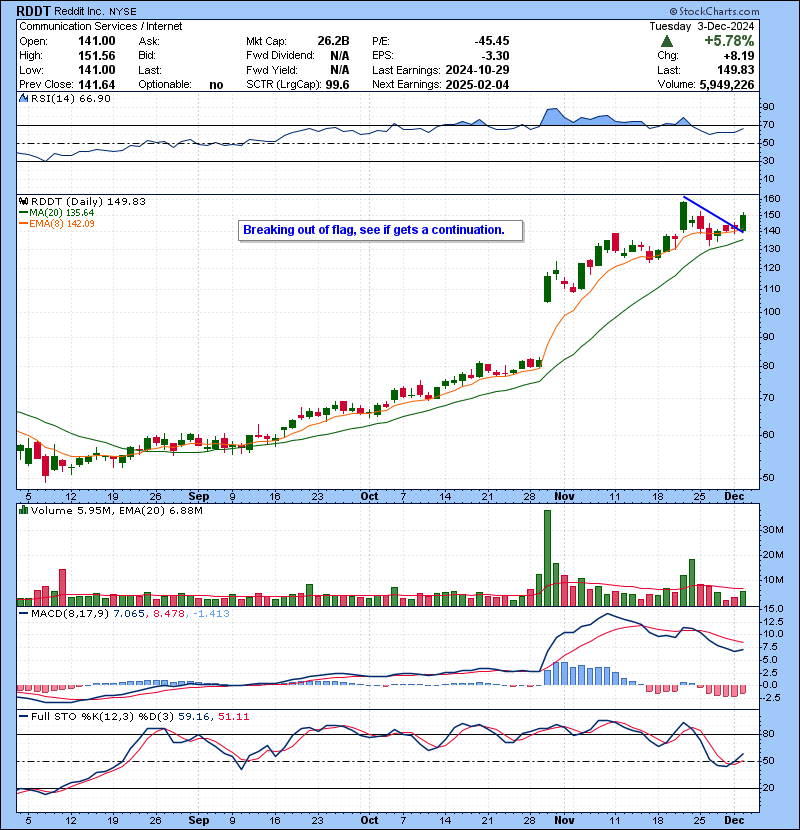Click the EPS value -3.30
This screenshot has height=830, width=800.
(495, 56)
